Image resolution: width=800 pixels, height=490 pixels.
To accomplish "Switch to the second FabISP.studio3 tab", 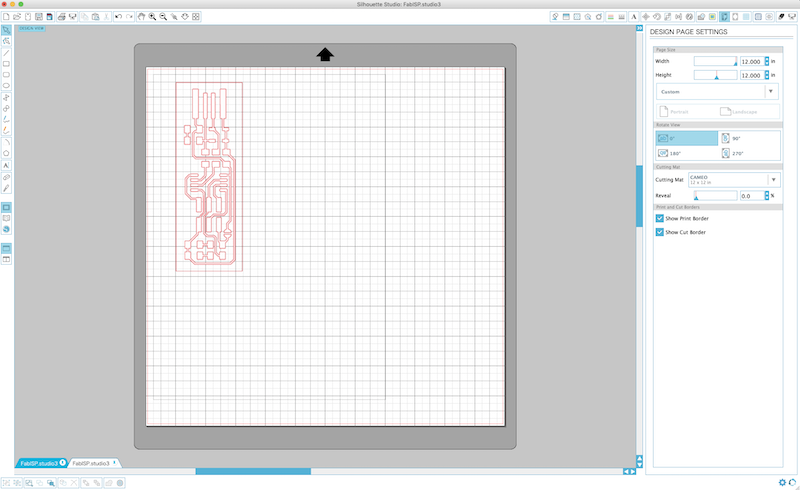I will pyautogui.click(x=94, y=463).
